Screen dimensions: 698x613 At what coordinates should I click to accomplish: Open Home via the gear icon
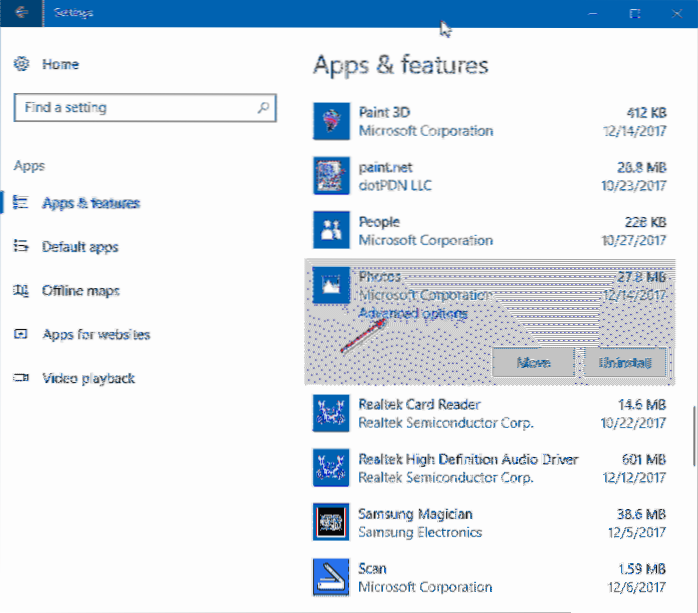tap(21, 64)
